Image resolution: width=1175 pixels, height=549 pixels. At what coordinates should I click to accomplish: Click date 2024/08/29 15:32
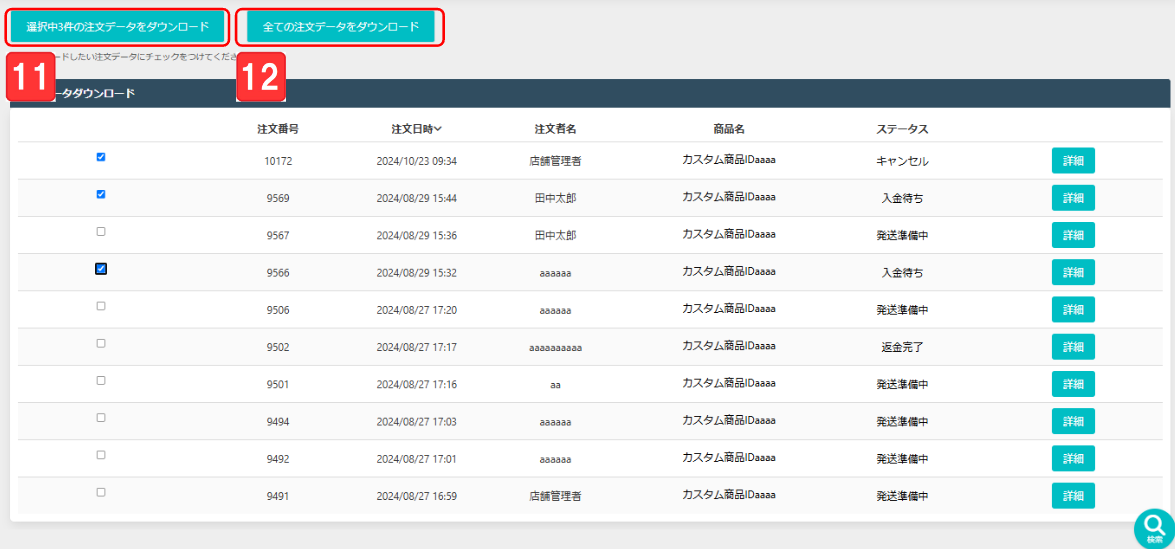pos(417,273)
